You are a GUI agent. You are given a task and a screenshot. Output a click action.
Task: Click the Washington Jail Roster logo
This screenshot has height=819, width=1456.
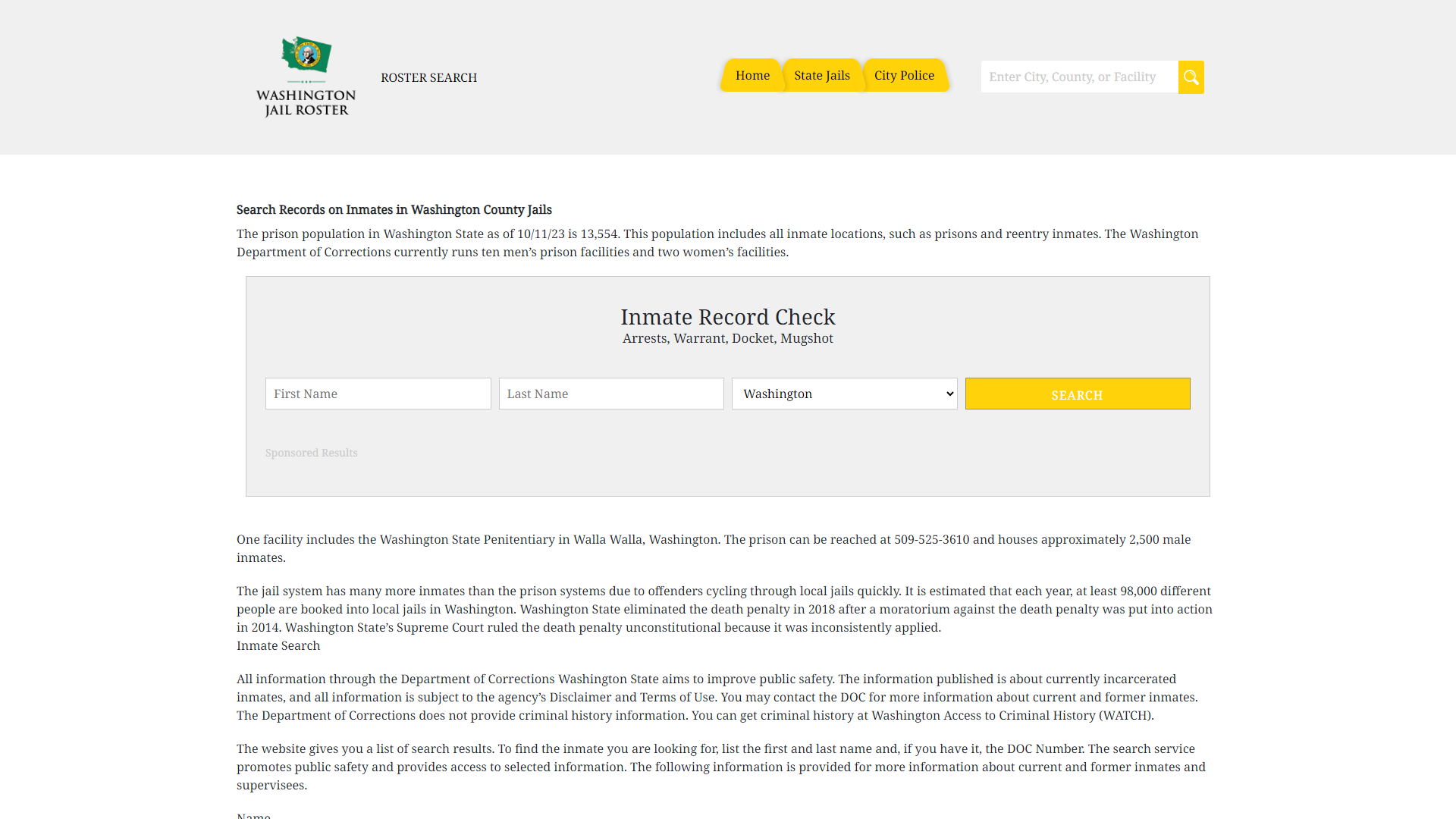[x=306, y=77]
